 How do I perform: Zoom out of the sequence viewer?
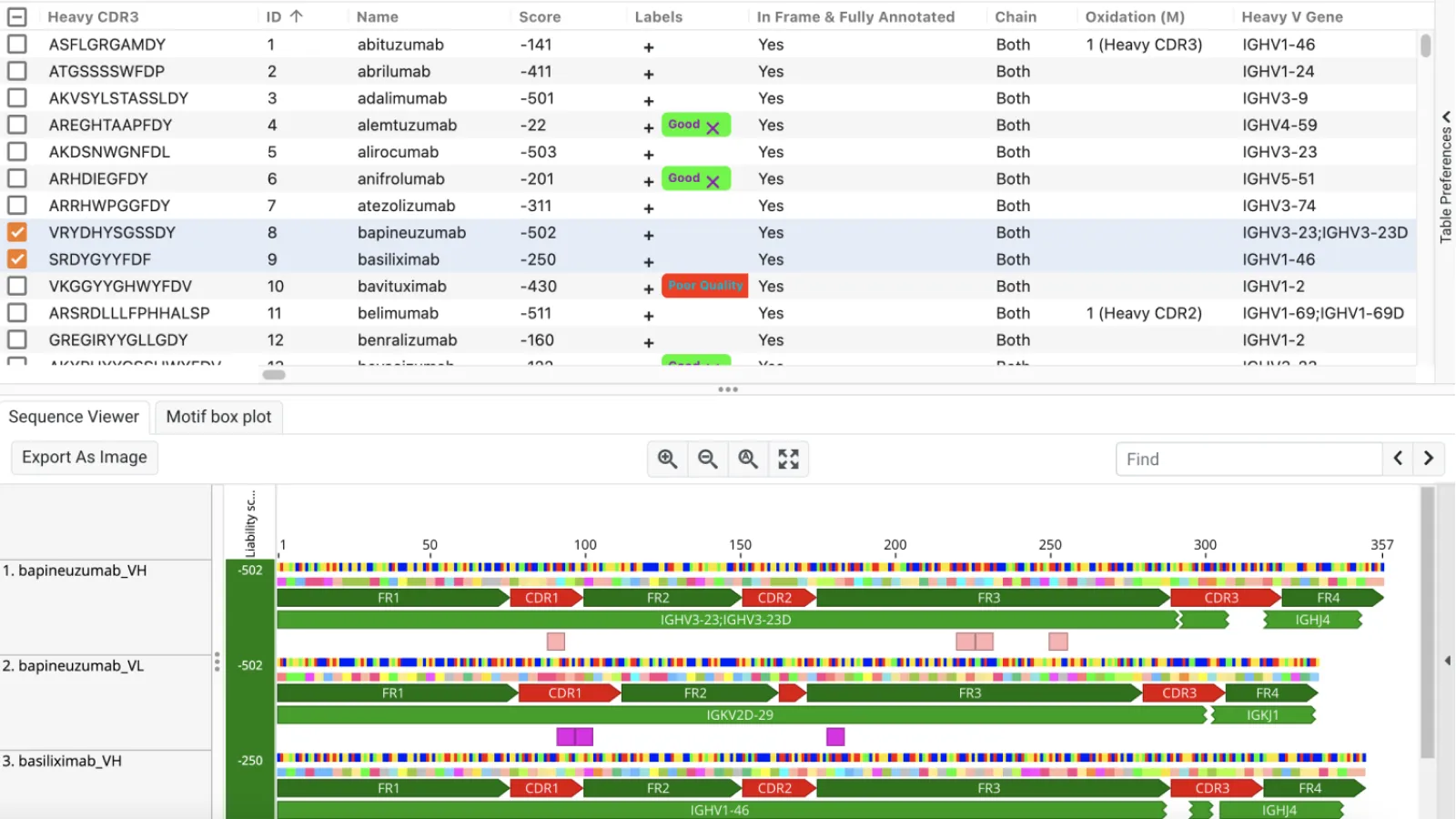[708, 460]
